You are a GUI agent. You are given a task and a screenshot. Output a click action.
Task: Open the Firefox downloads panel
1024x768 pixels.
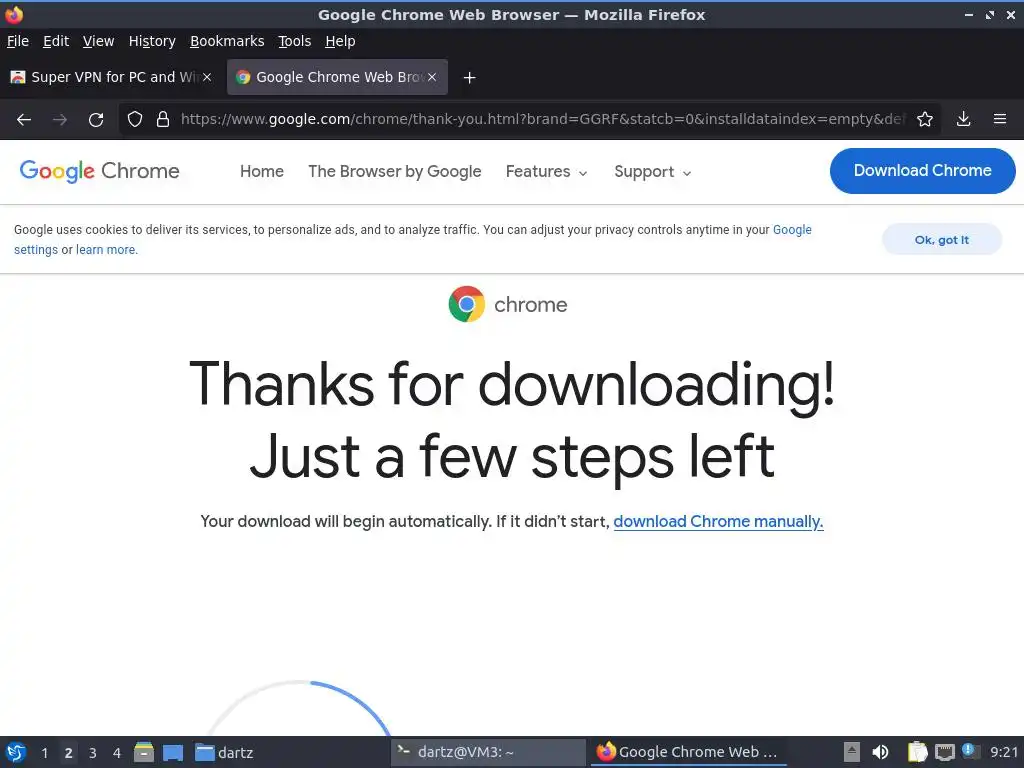[963, 119]
